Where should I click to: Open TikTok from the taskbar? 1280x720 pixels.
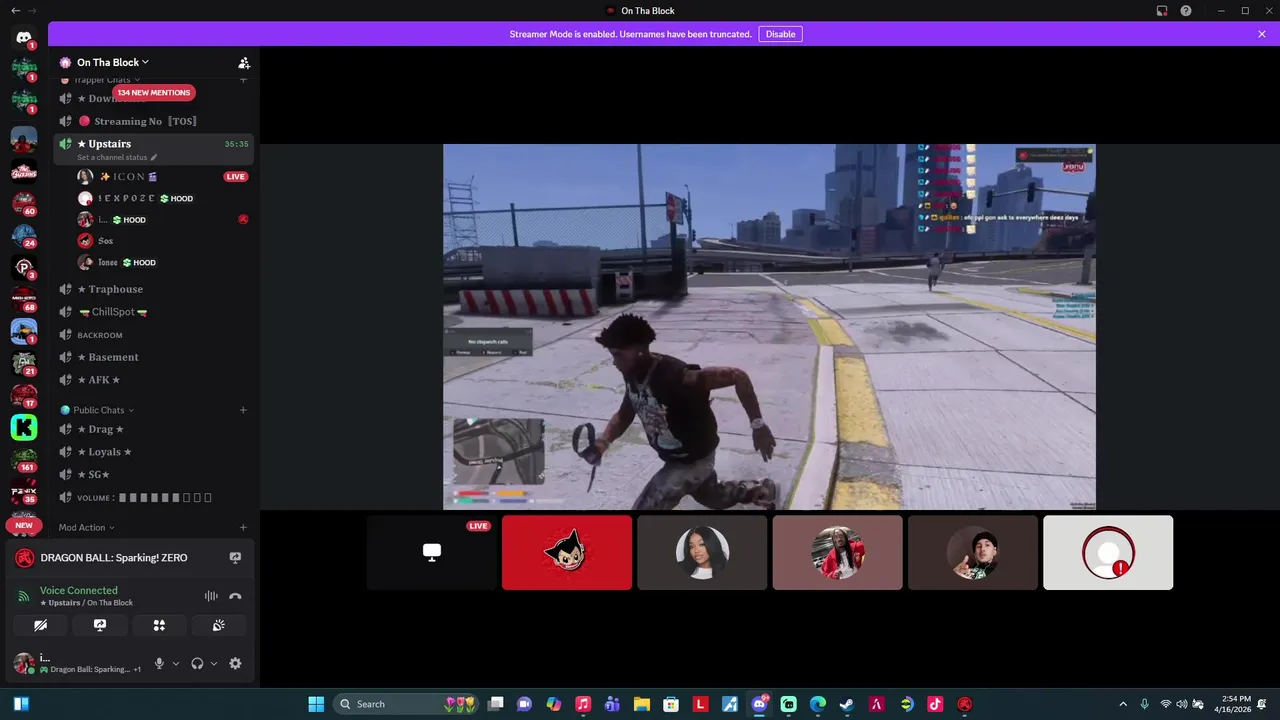[x=935, y=704]
